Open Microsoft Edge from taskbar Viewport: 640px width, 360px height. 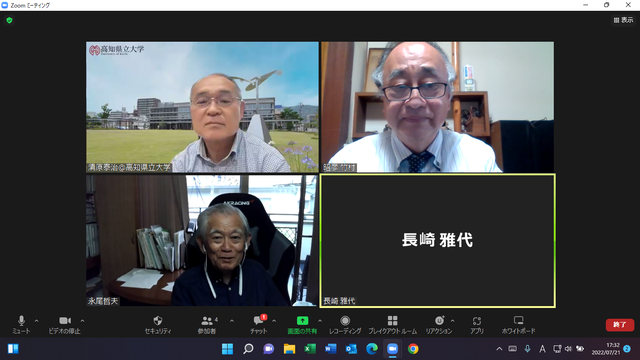372,349
